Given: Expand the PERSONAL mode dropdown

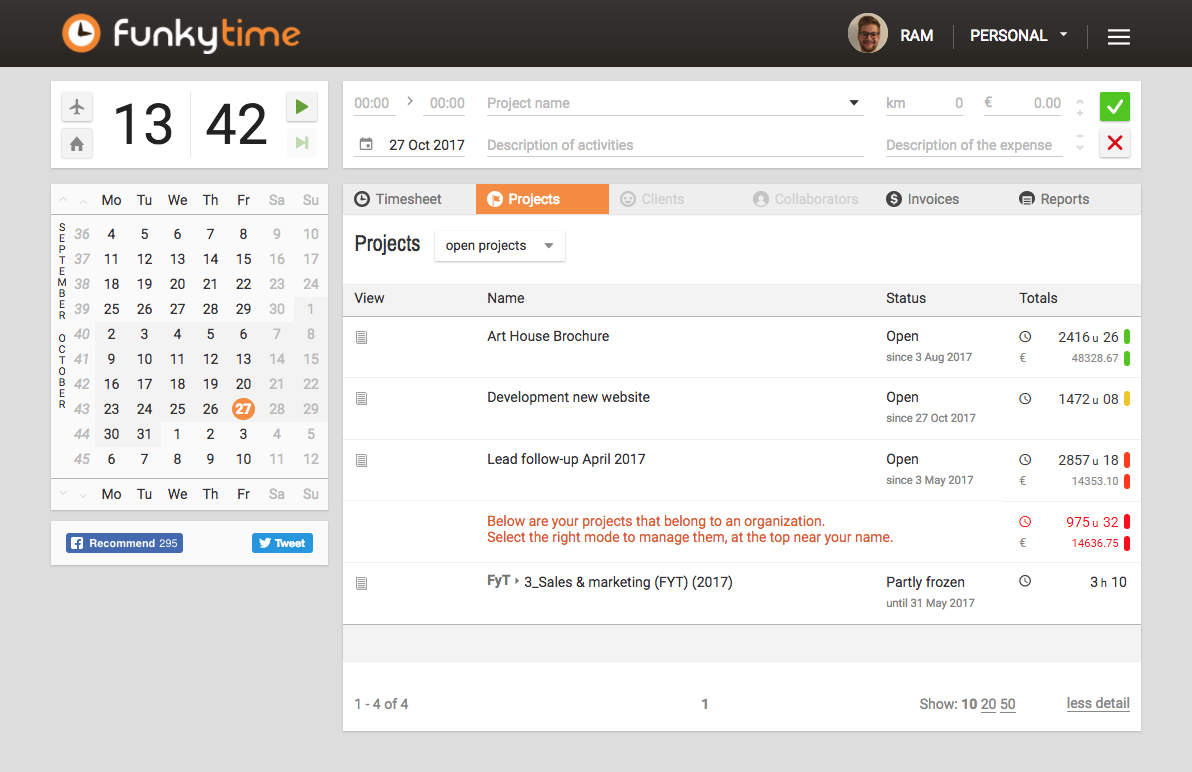Looking at the screenshot, I should [x=1019, y=36].
